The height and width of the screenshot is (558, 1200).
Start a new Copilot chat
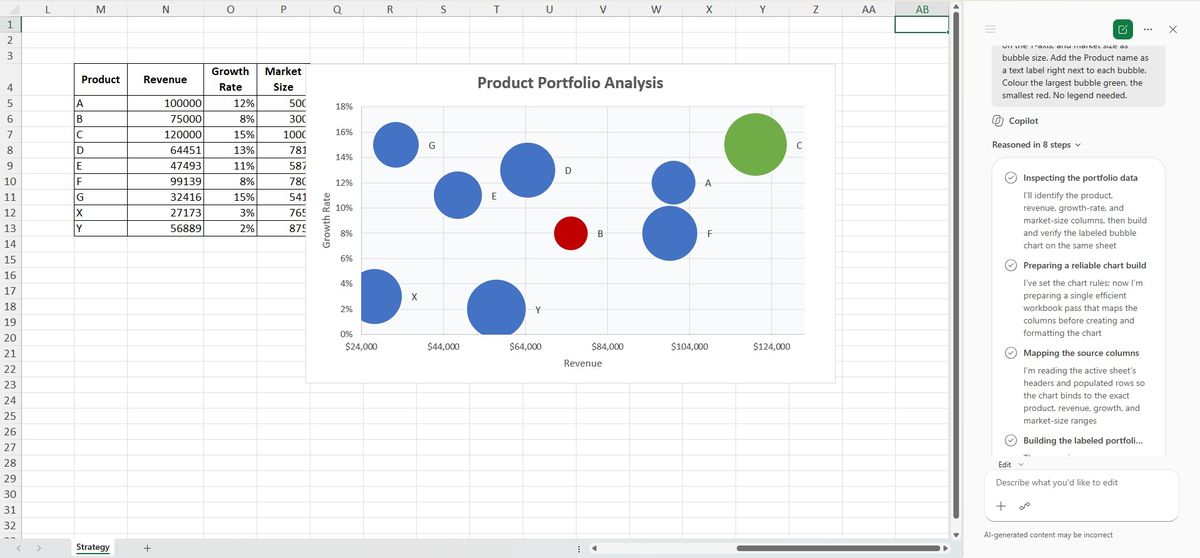coord(1123,28)
